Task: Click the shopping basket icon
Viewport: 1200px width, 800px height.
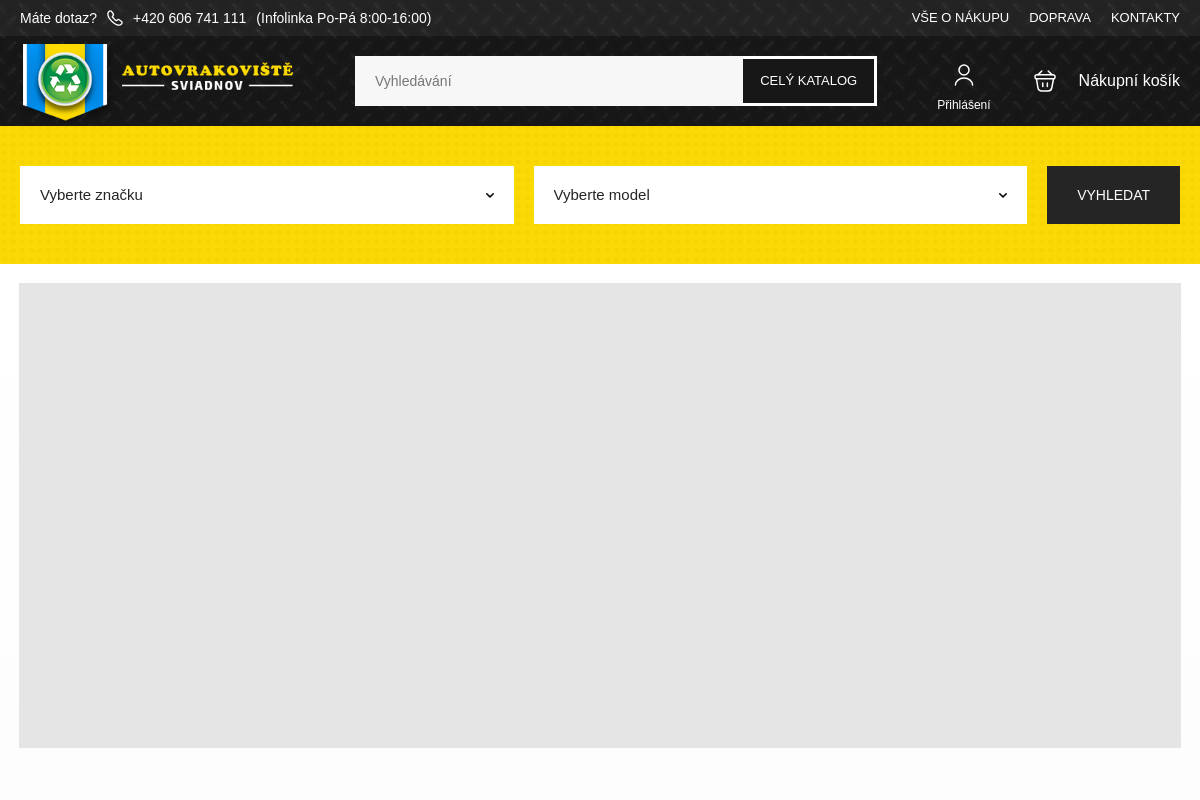Action: tap(1045, 81)
